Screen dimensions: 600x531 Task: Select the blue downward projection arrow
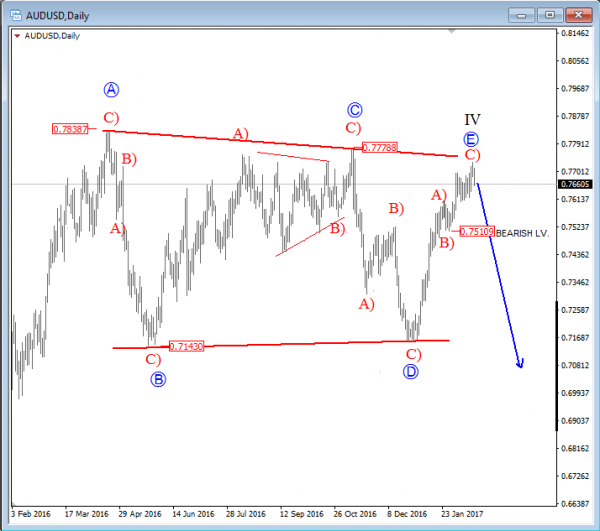pyautogui.click(x=499, y=274)
